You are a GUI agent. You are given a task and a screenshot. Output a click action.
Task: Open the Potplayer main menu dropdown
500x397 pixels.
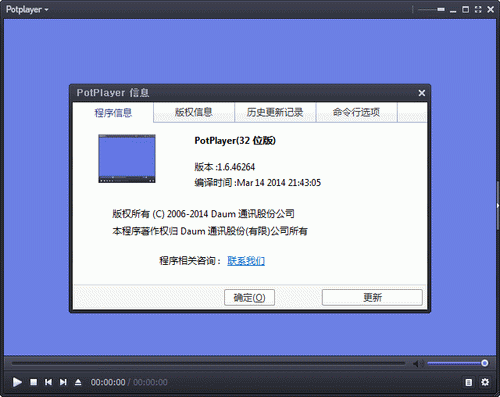27,9
